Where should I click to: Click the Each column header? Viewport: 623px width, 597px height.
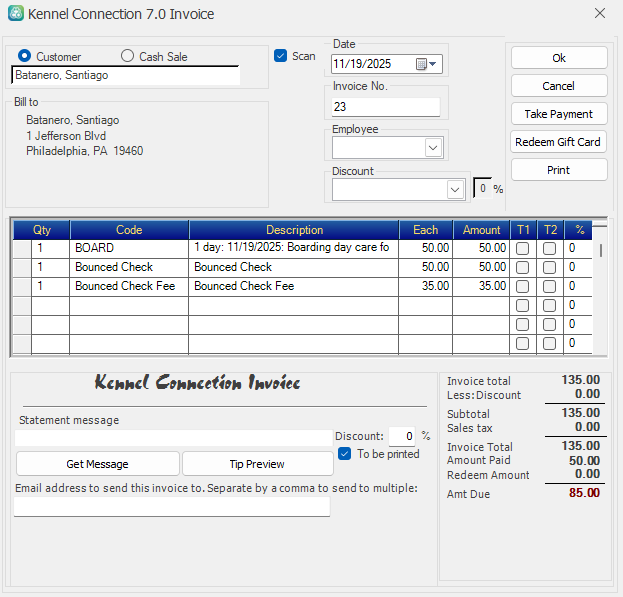pos(426,230)
